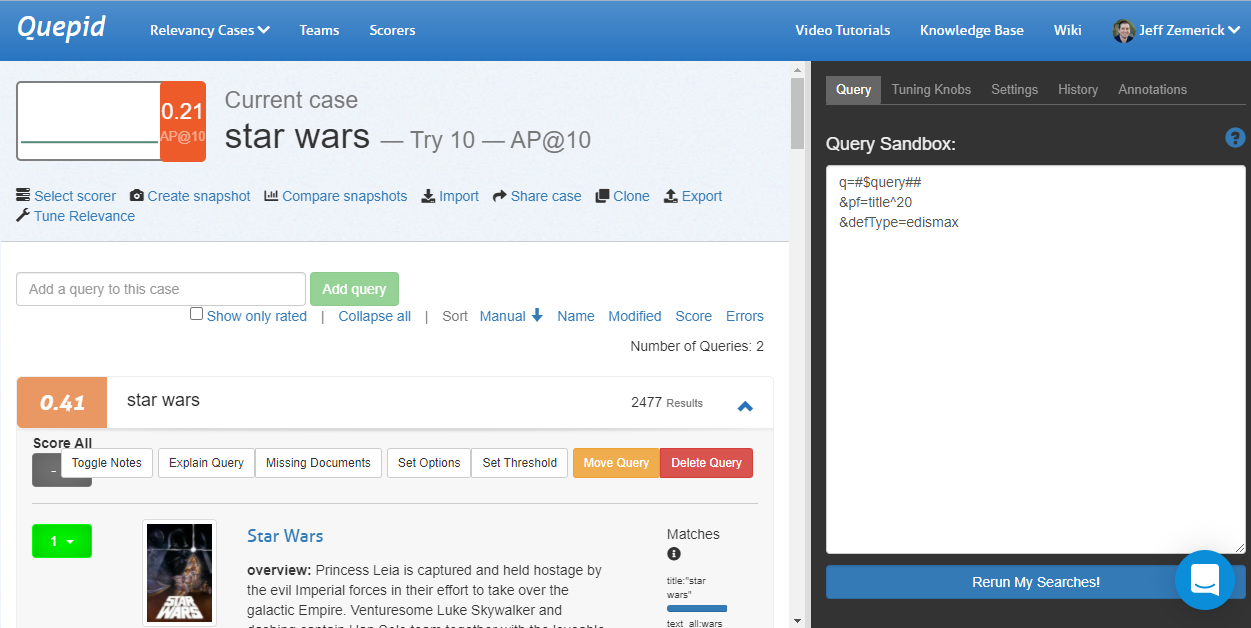This screenshot has height=628, width=1251.
Task: Click the Set Threshold button
Action: [x=520, y=463]
